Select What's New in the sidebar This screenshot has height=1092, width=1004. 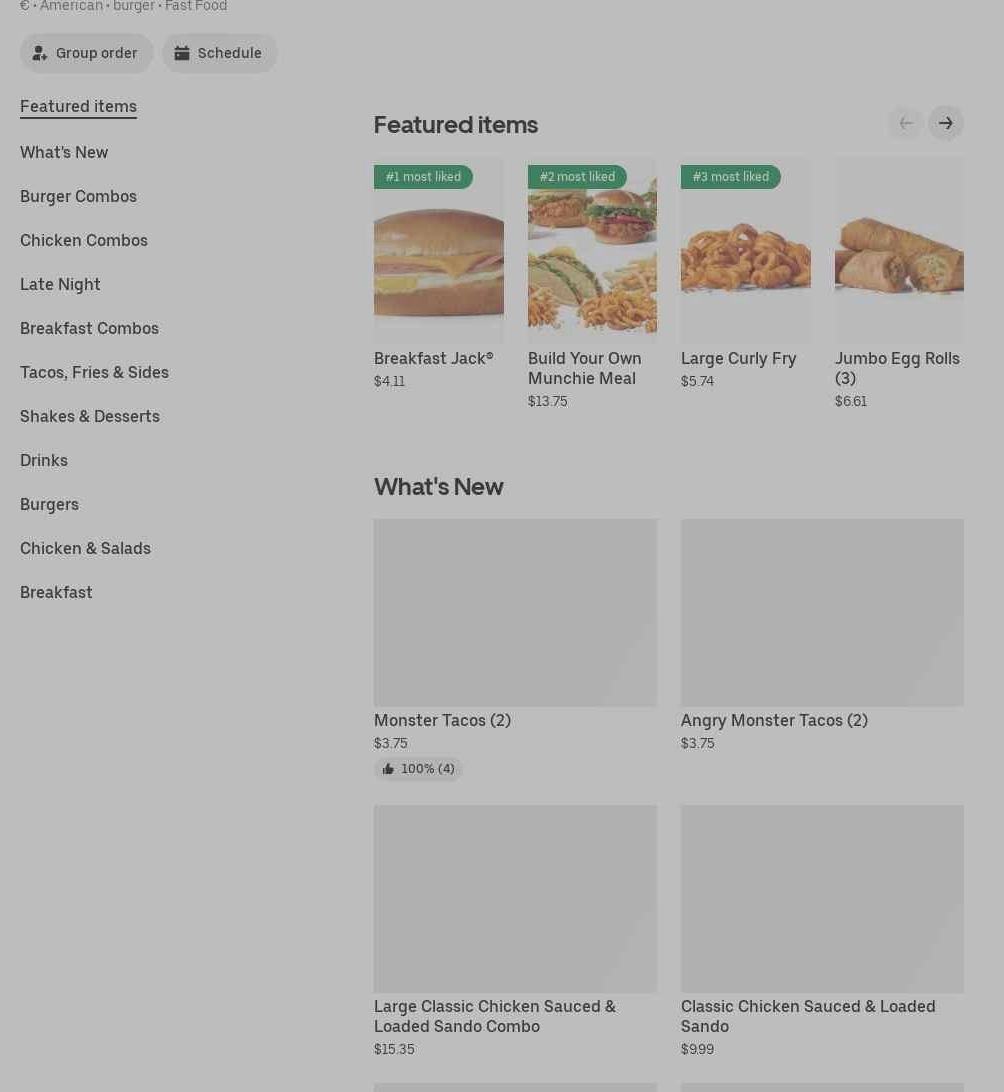pyautogui.click(x=64, y=152)
